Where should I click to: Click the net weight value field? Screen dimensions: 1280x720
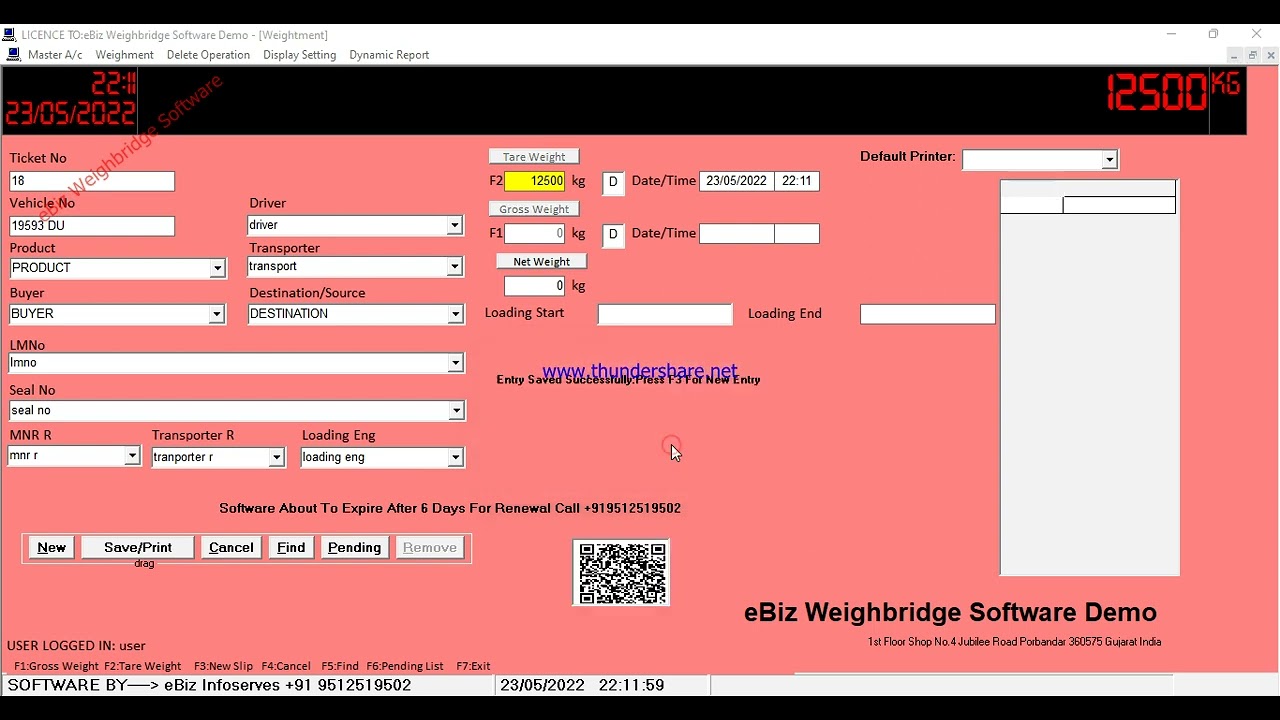535,286
